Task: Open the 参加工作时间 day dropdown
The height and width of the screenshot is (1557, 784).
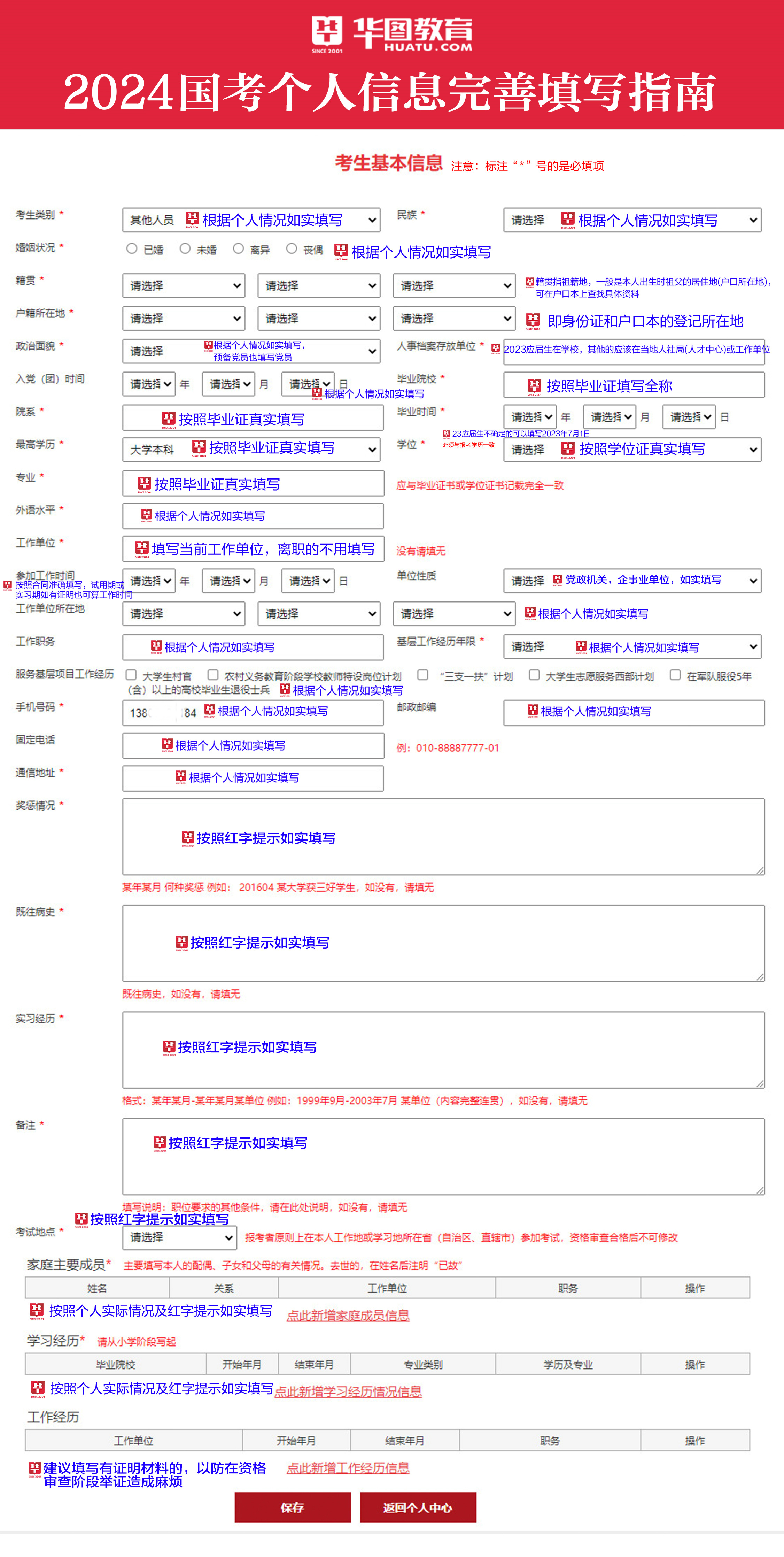Action: point(308,581)
